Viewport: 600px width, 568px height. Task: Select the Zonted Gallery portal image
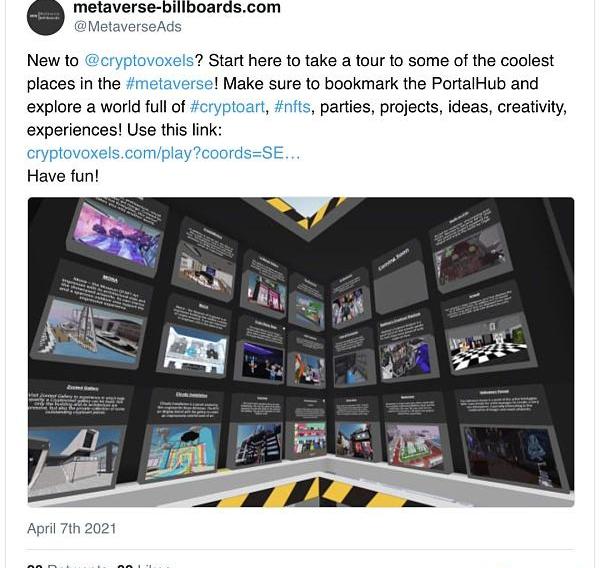point(75,459)
